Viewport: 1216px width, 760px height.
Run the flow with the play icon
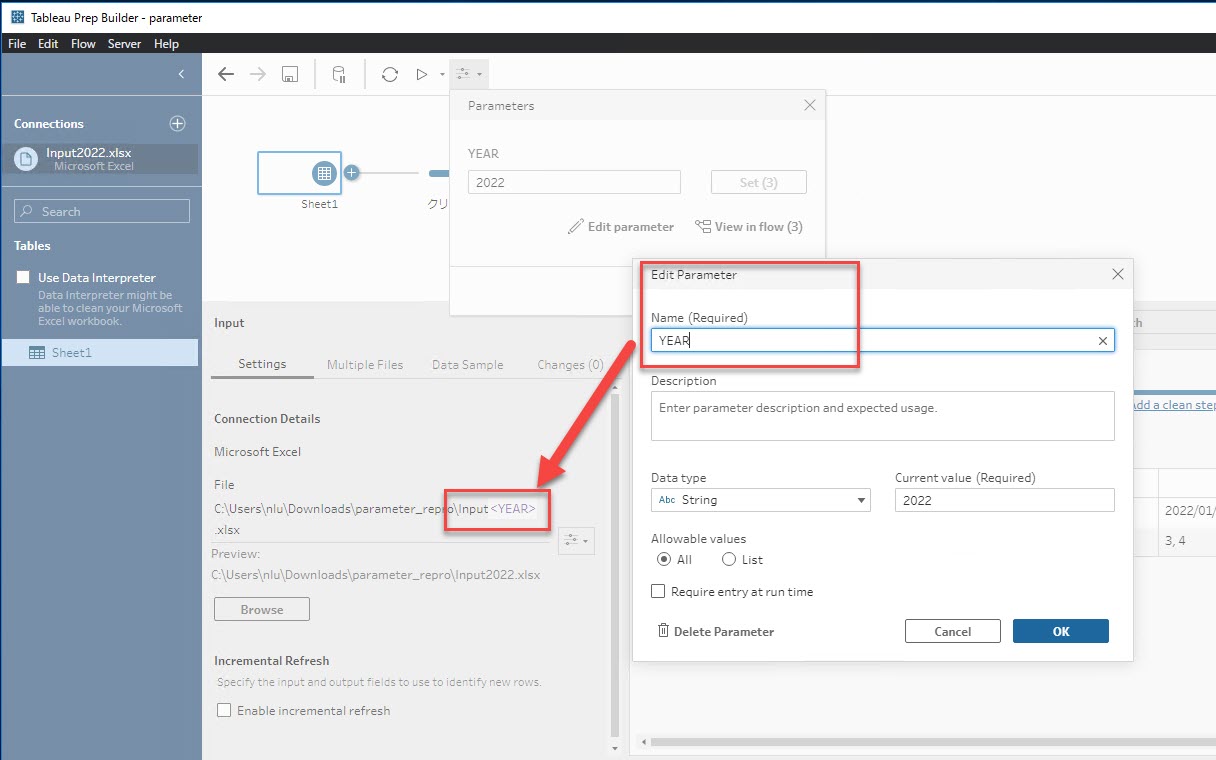(422, 74)
